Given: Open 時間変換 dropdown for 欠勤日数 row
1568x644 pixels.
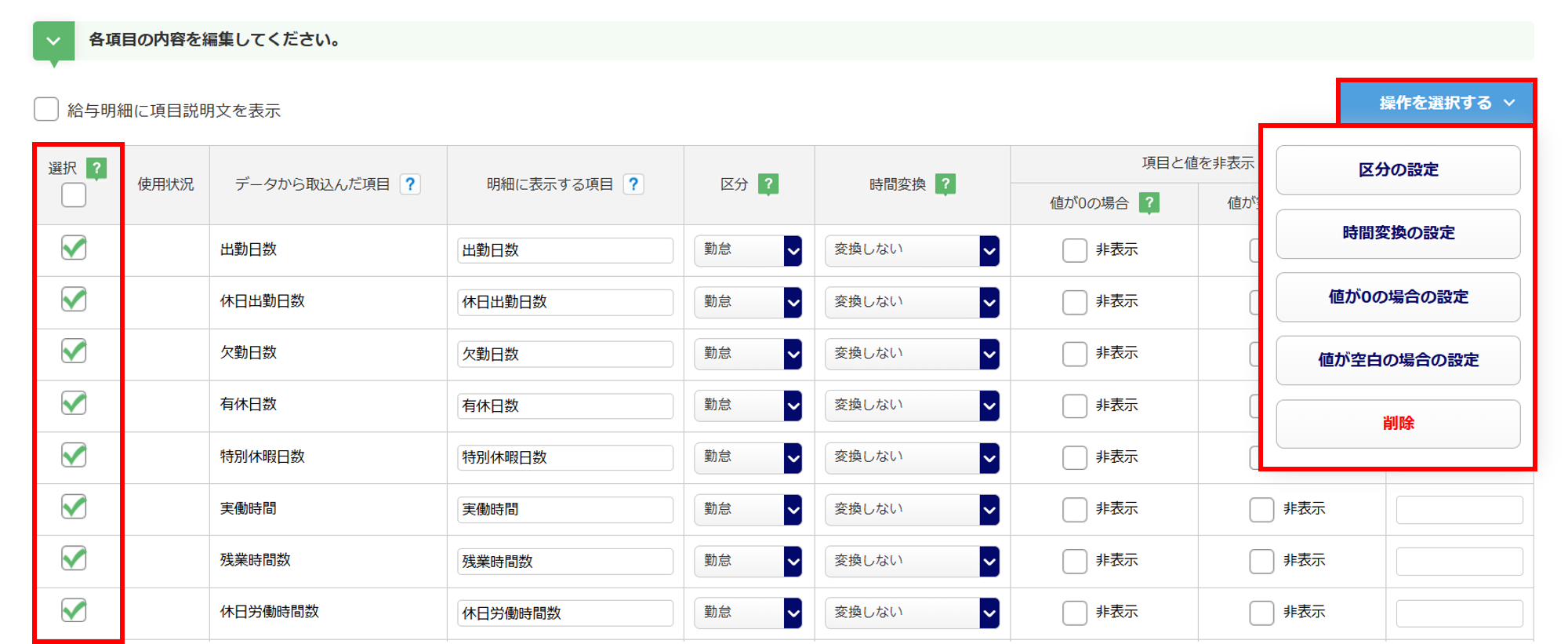Looking at the screenshot, I should coord(912,354).
